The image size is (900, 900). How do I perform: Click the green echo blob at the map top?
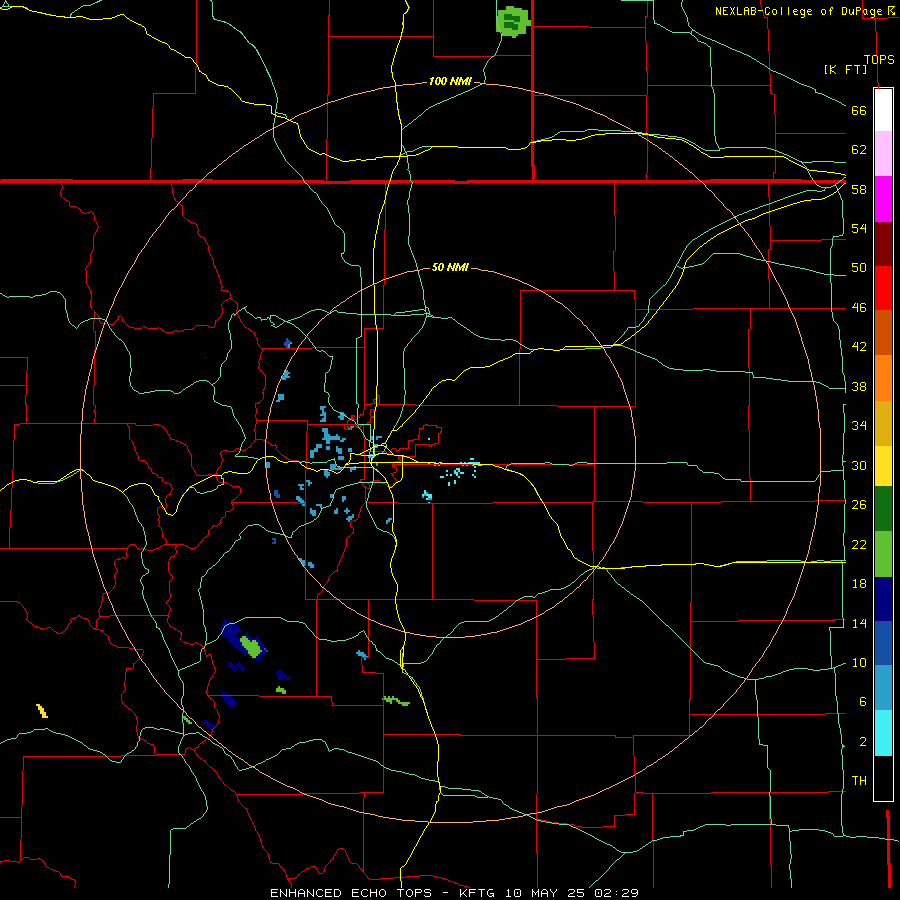pyautogui.click(x=513, y=22)
